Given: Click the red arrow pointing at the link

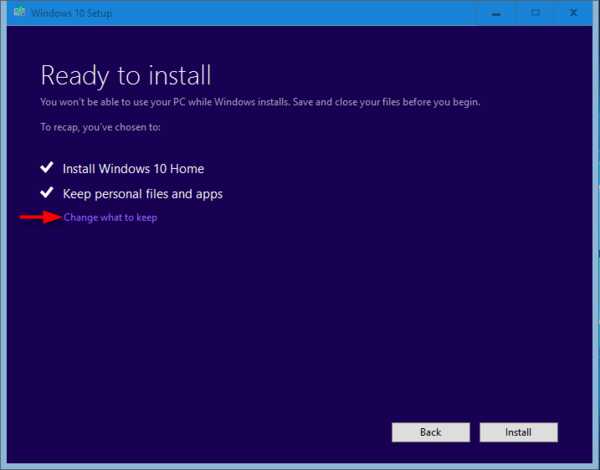Looking at the screenshot, I should 39,217.
